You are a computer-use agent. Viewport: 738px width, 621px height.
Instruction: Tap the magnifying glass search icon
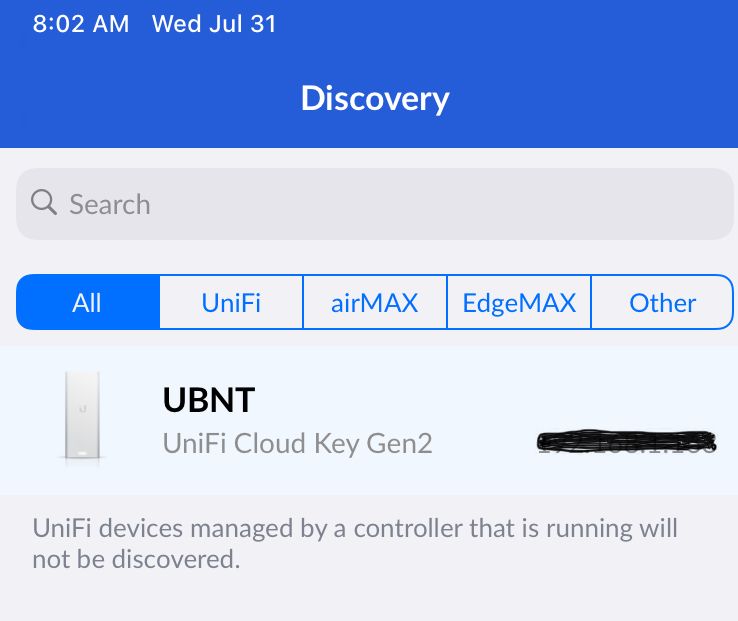[44, 203]
